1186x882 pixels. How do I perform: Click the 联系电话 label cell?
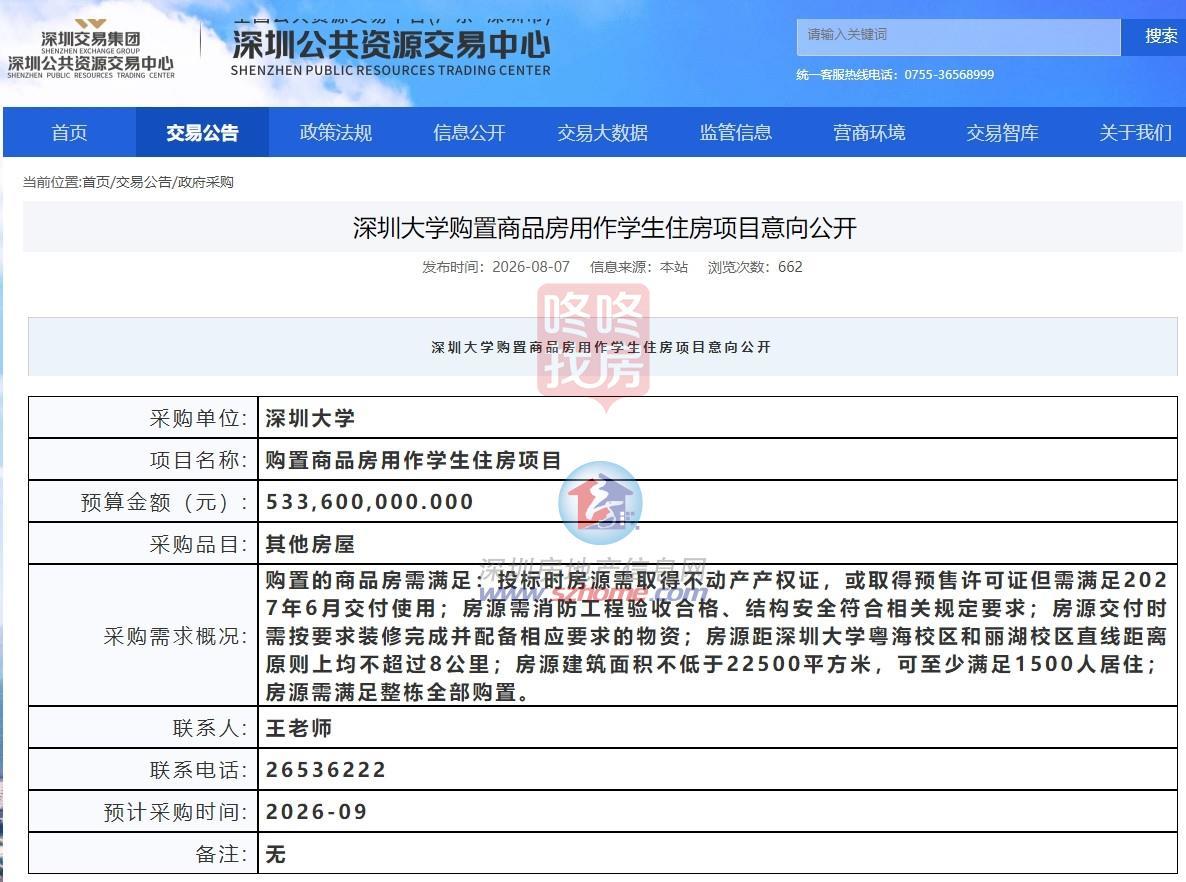tap(143, 769)
